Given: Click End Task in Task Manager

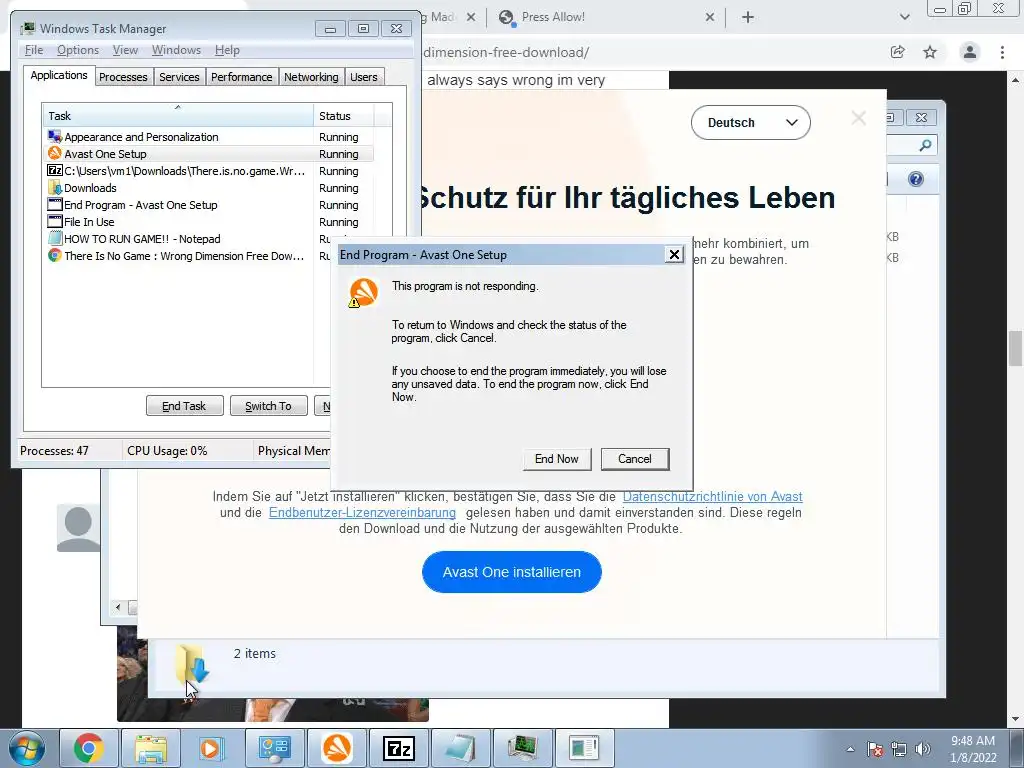Looking at the screenshot, I should click(184, 406).
